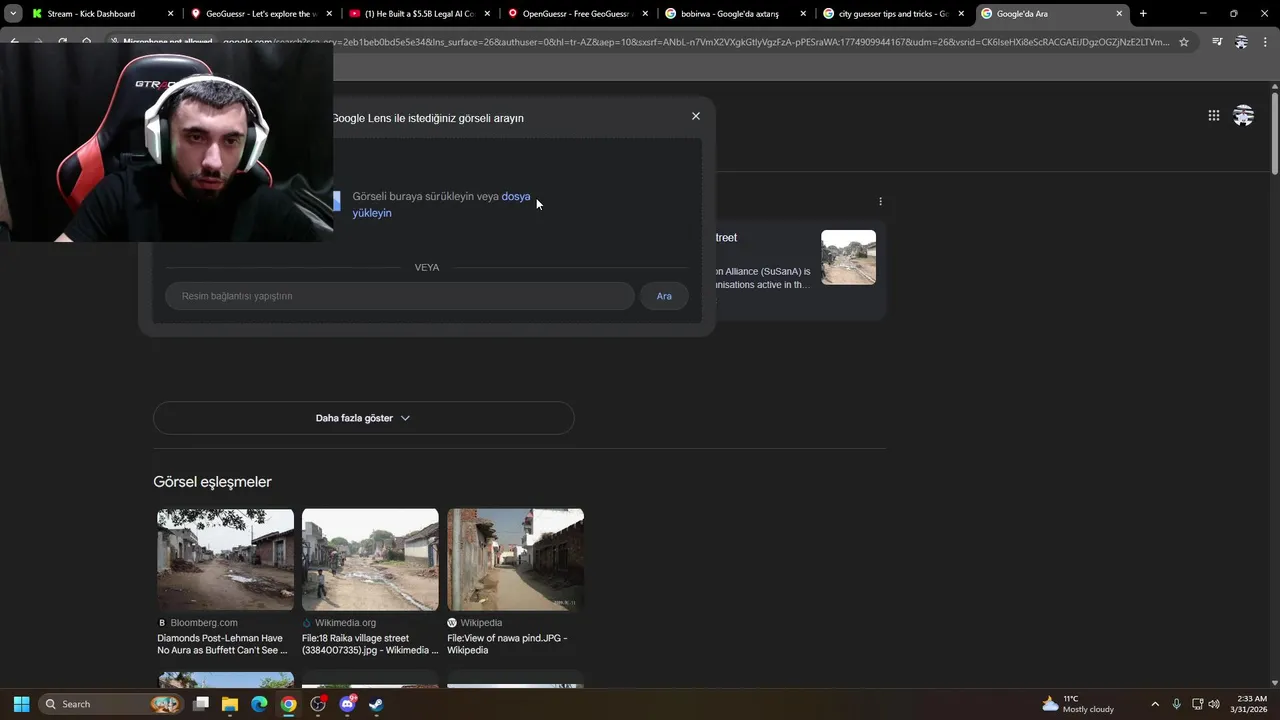Open network settings from the tray
This screenshot has width=1280, height=720.
tap(1198, 704)
